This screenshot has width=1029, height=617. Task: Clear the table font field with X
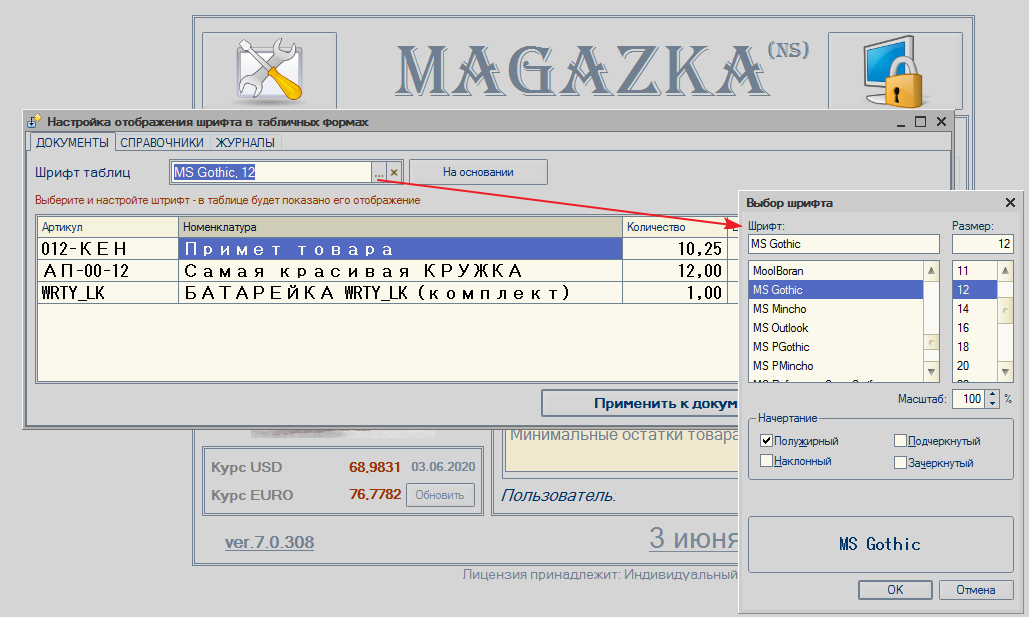[x=394, y=173]
